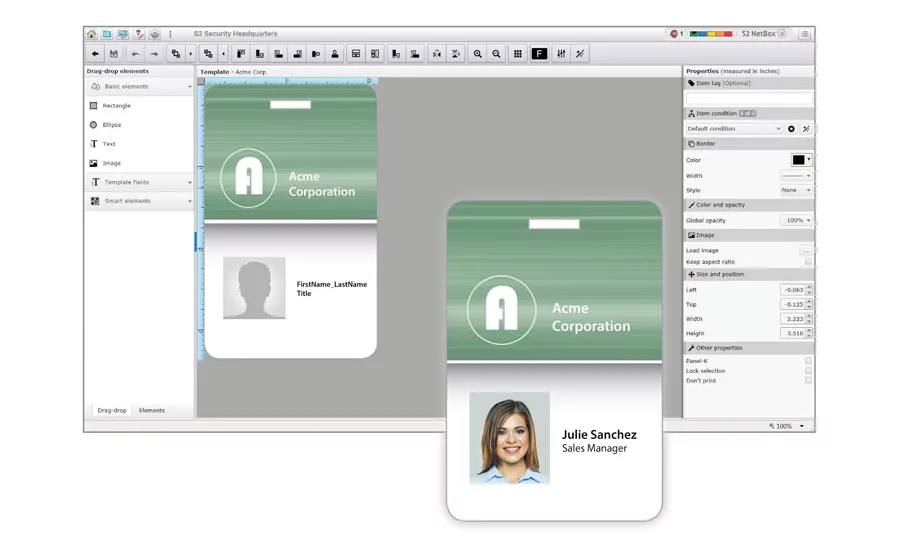Click the Acme Corp breadcrumb text
900x550 pixels.
pos(251,72)
